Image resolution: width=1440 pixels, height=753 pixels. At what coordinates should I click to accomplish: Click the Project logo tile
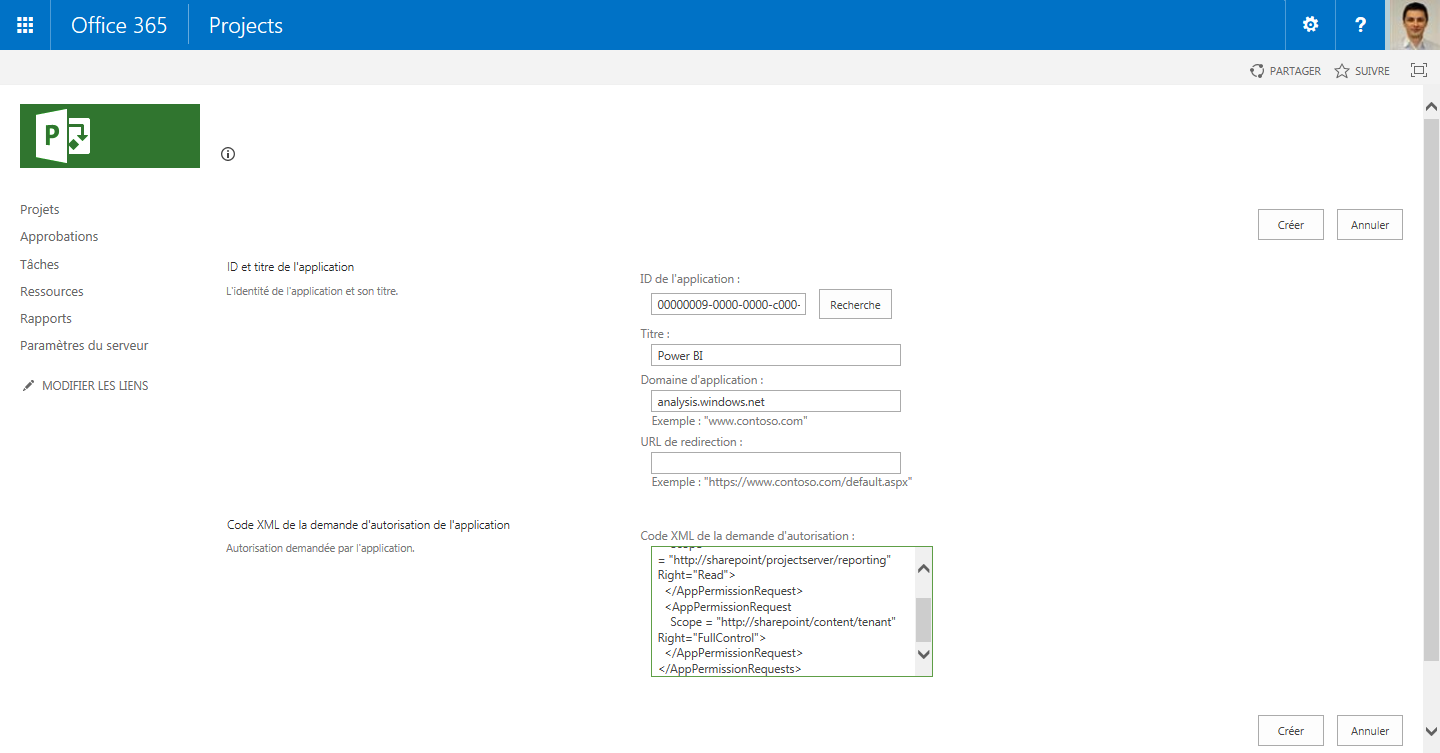click(x=110, y=136)
